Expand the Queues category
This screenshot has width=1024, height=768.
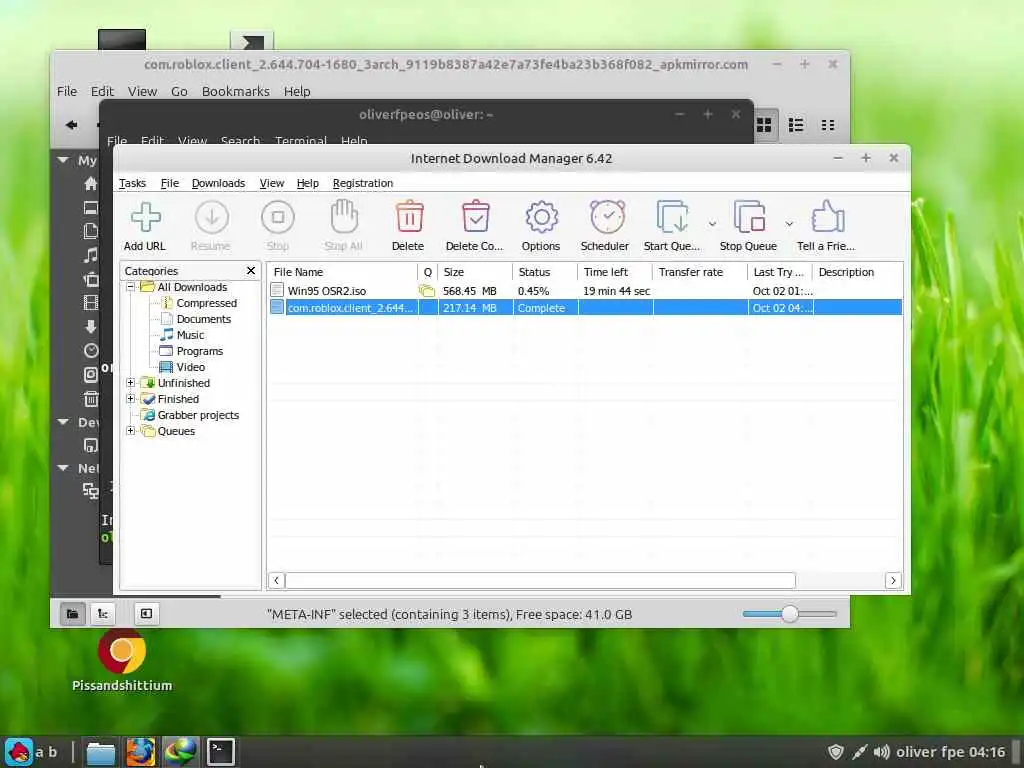(x=131, y=430)
